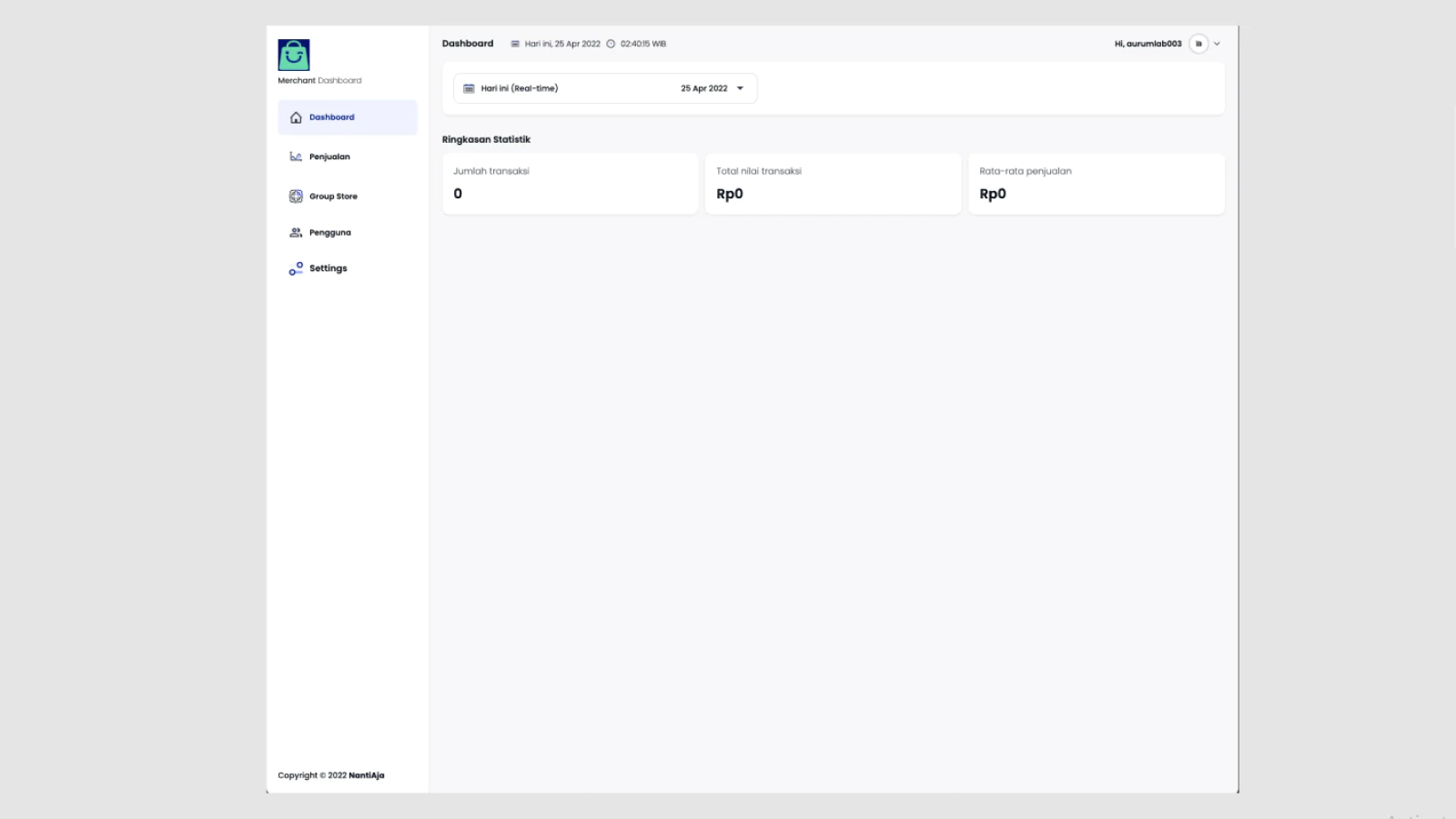Click the Settings sidebar icon
The image size is (1456, 819).
coord(296,268)
